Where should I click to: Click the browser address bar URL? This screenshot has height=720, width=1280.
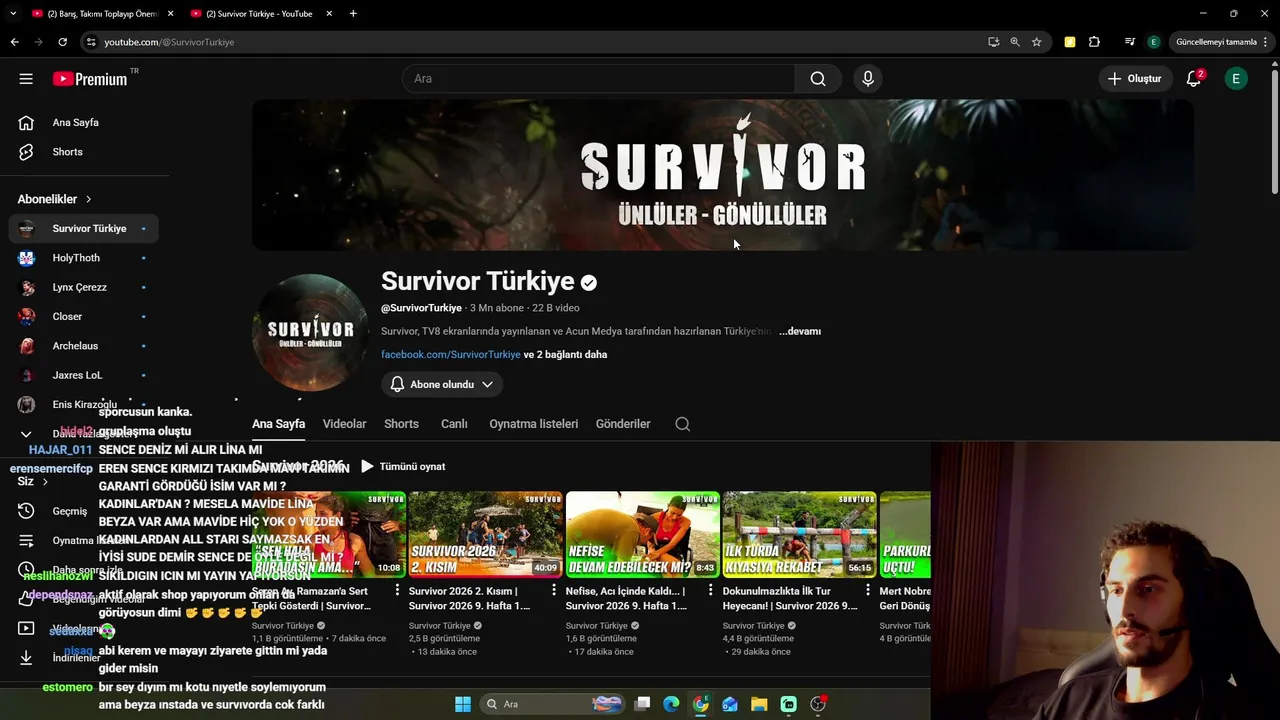(x=169, y=42)
